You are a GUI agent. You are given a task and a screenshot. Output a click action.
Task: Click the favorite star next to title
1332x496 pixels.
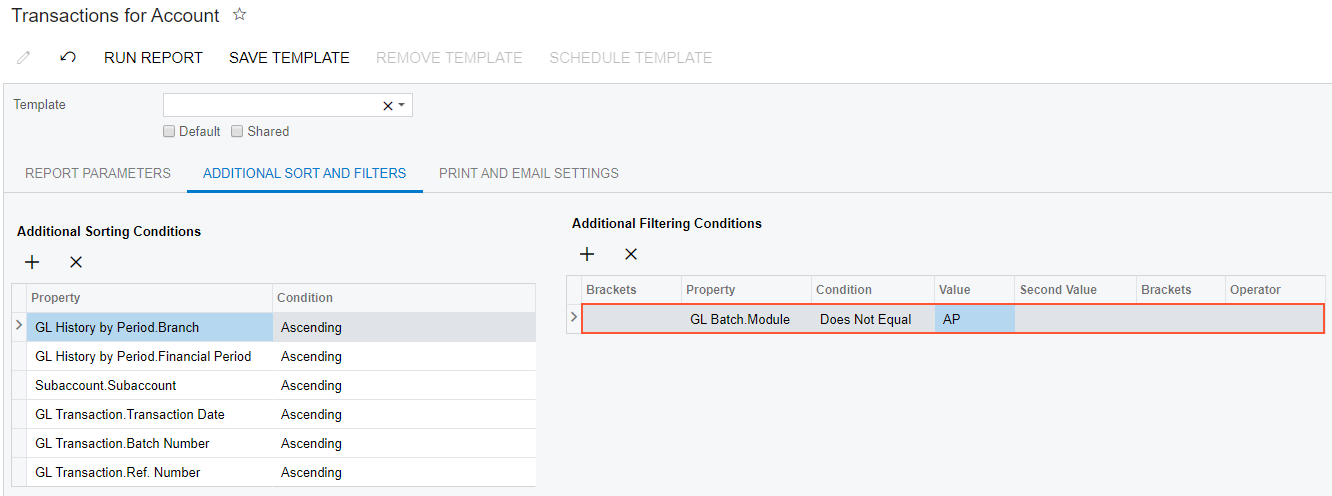point(239,15)
